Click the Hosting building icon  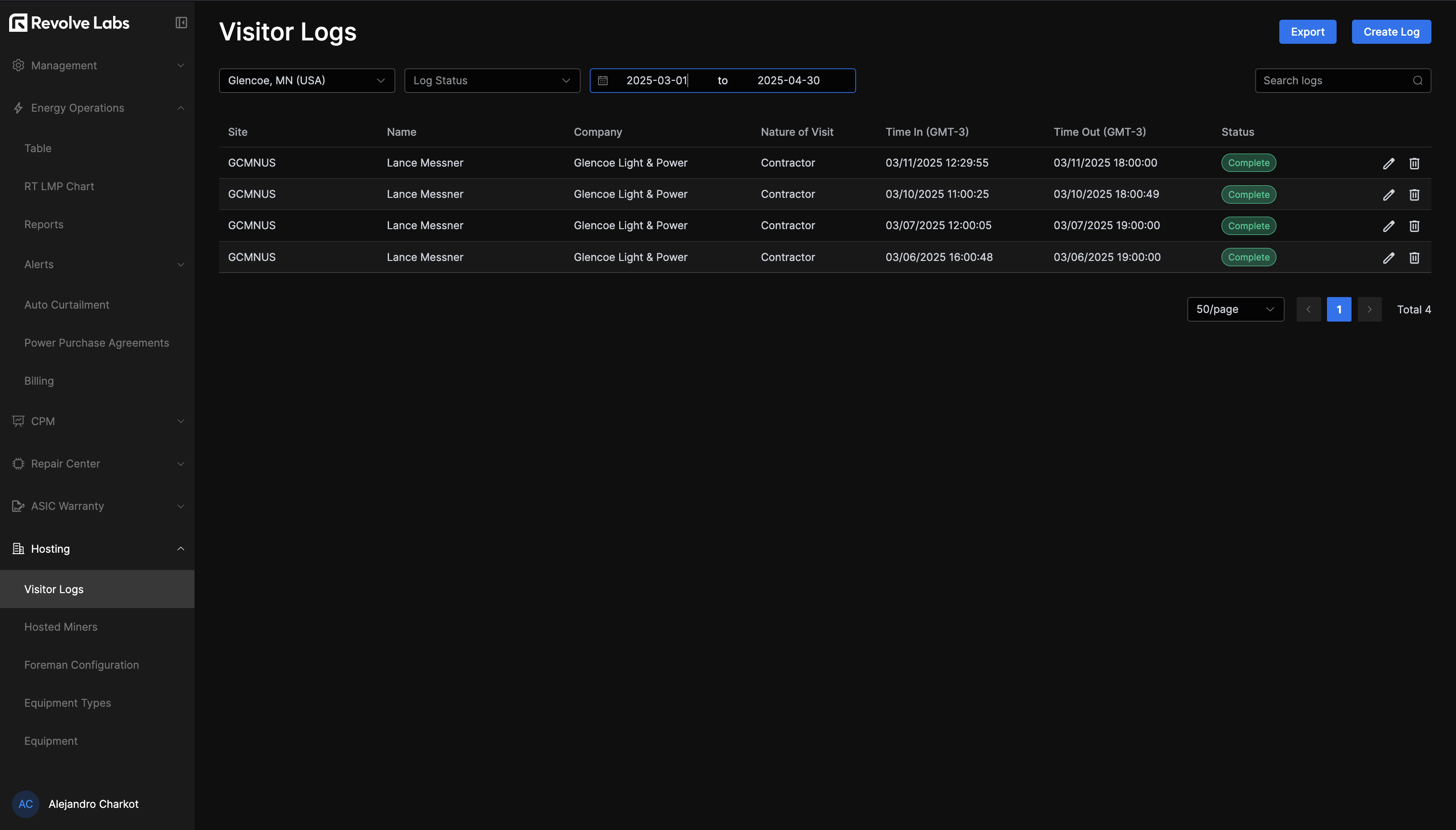pyautogui.click(x=18, y=548)
